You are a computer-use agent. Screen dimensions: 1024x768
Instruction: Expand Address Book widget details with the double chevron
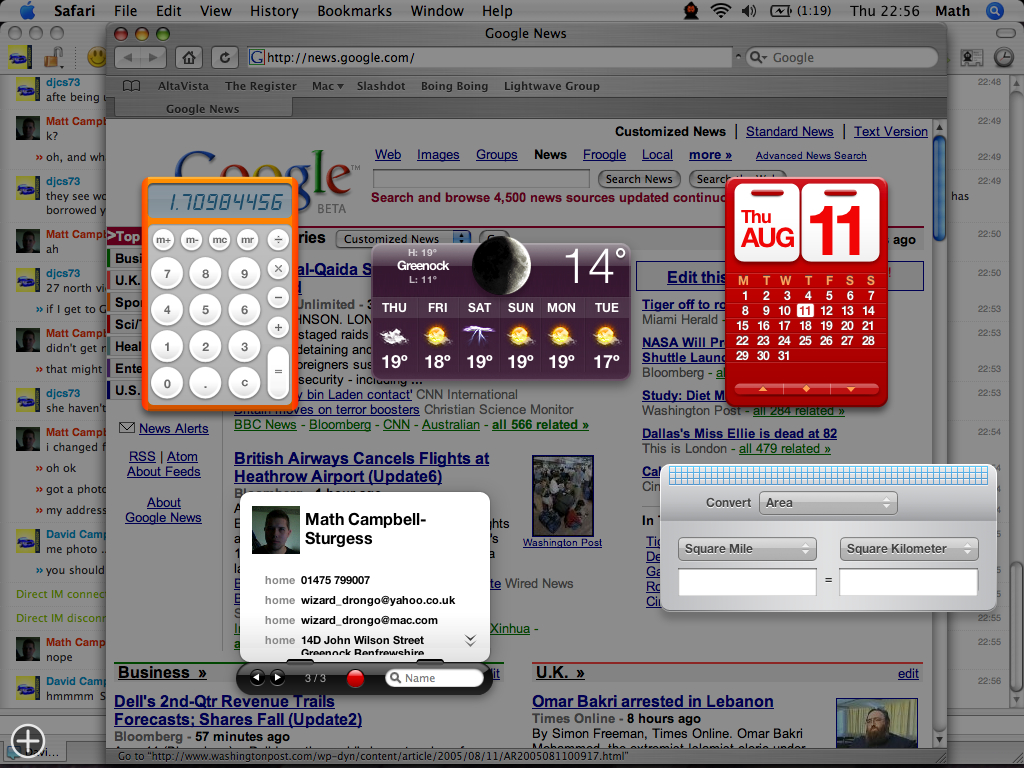470,640
